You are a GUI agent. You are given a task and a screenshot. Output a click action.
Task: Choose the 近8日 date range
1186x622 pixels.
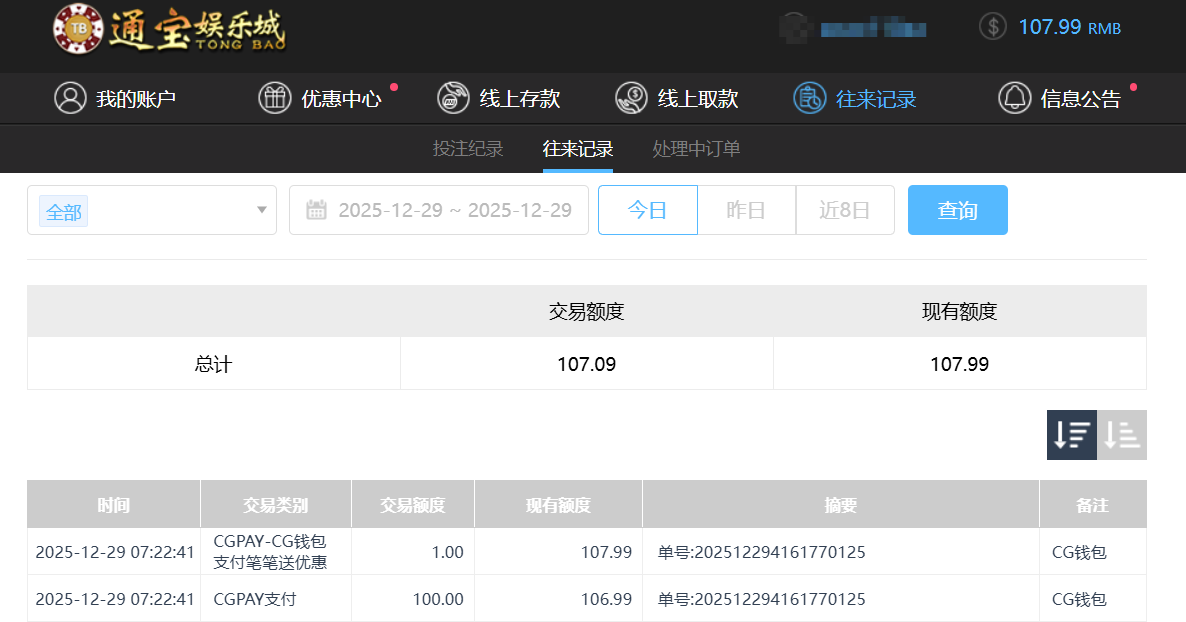coord(845,210)
